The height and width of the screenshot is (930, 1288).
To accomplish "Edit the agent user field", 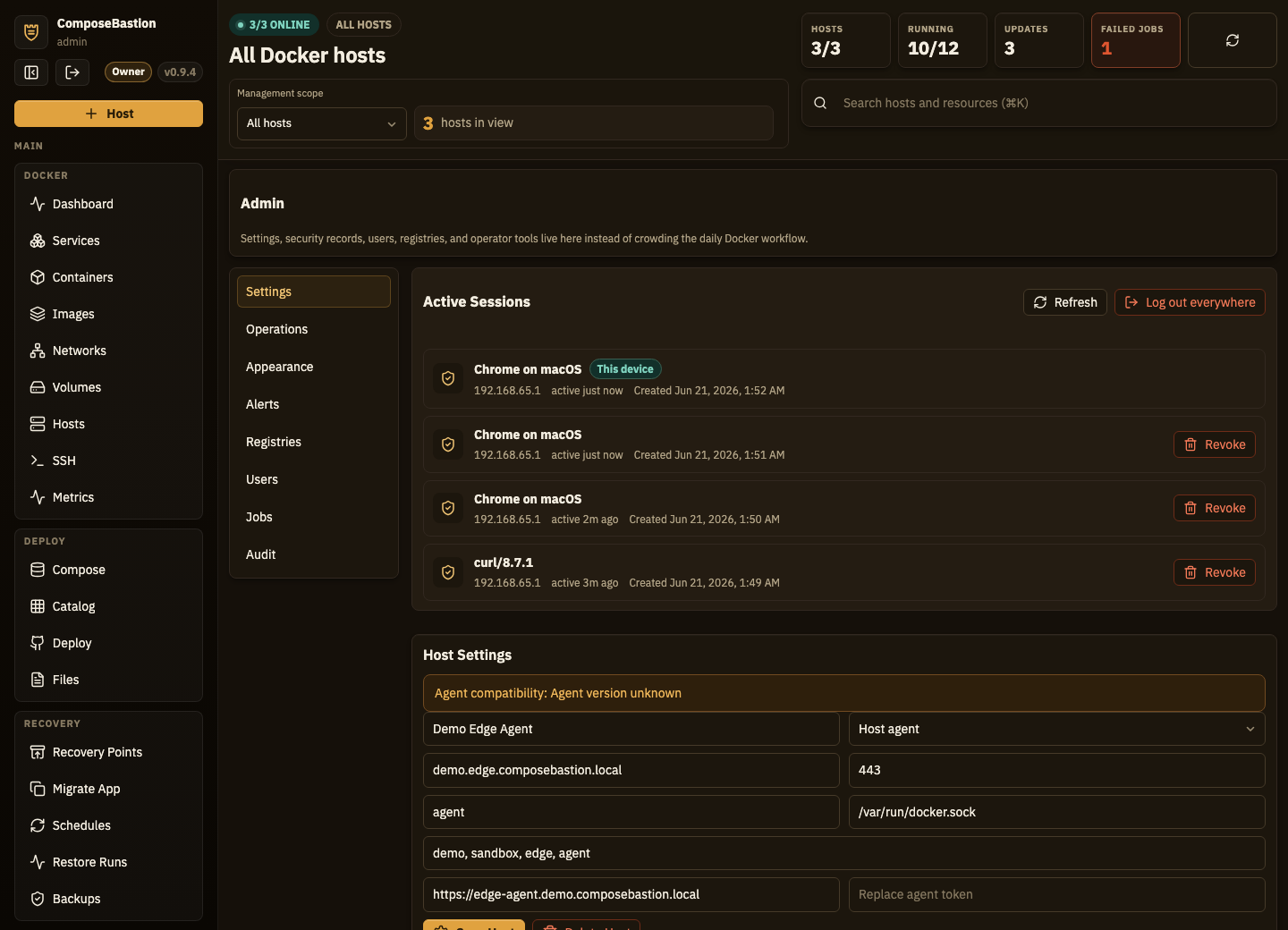I will click(x=631, y=812).
